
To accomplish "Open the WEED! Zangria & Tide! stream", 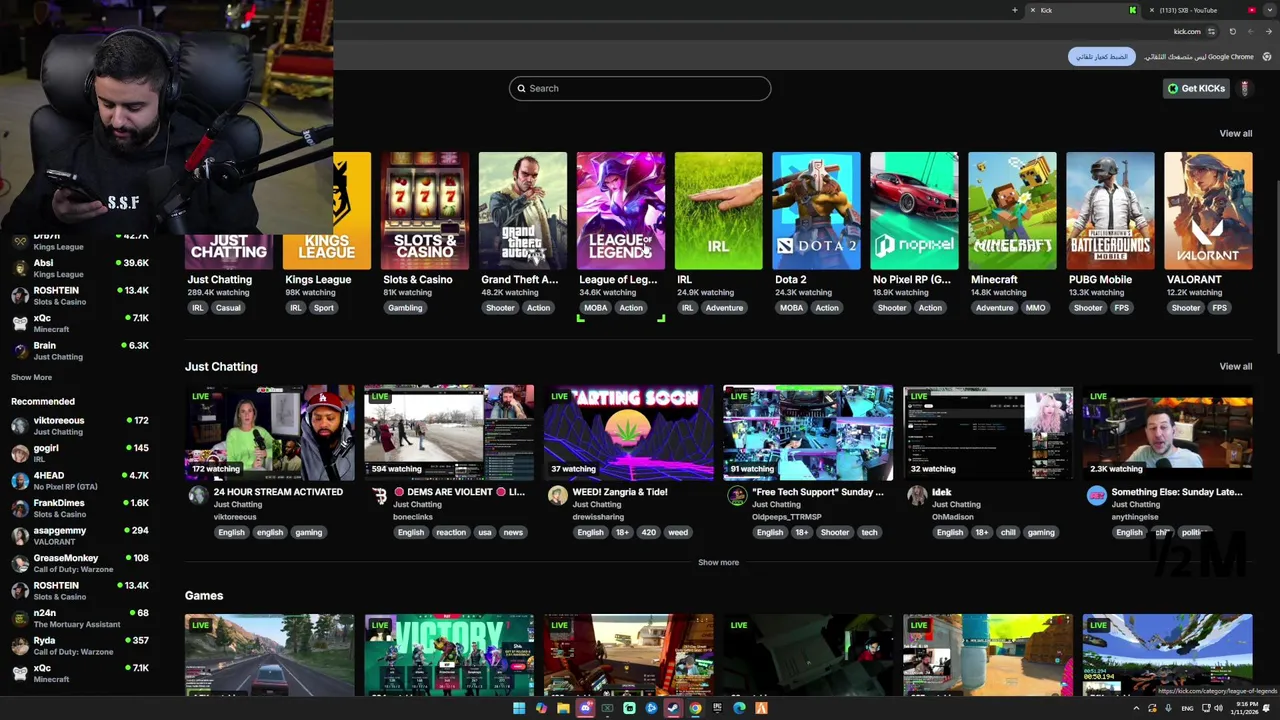I will point(629,433).
